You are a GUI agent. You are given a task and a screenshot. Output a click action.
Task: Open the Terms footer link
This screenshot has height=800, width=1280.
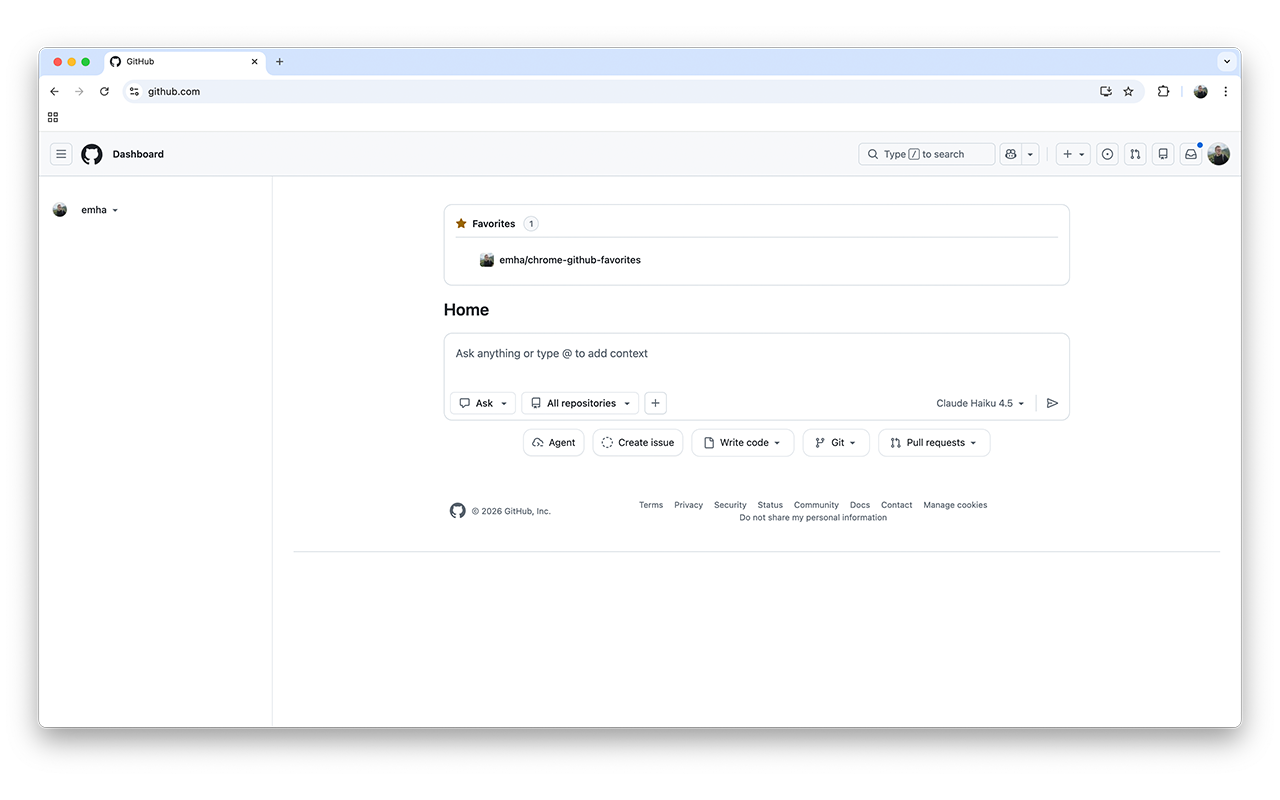(x=651, y=505)
